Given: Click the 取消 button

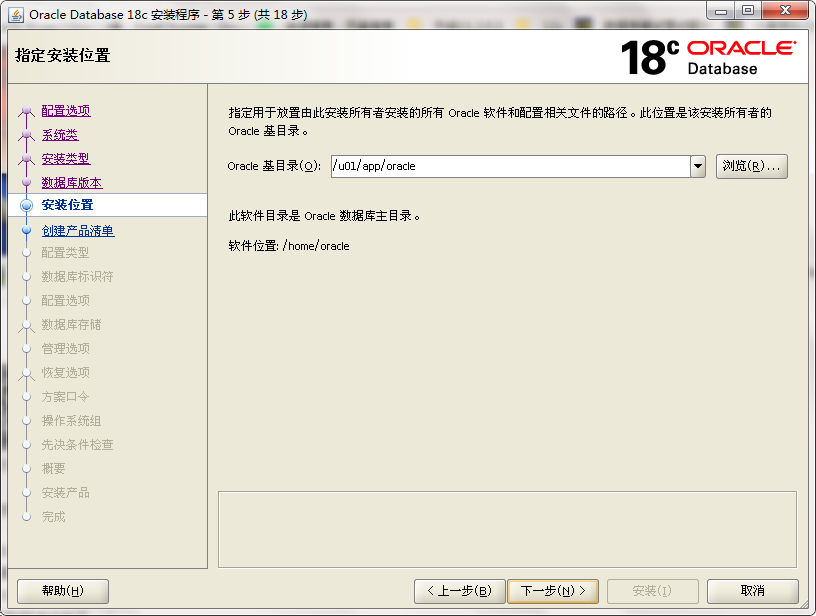Looking at the screenshot, I should pos(753,591).
